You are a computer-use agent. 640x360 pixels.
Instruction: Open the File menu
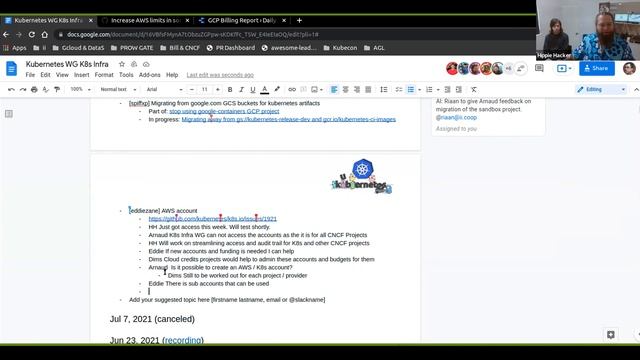point(30,75)
